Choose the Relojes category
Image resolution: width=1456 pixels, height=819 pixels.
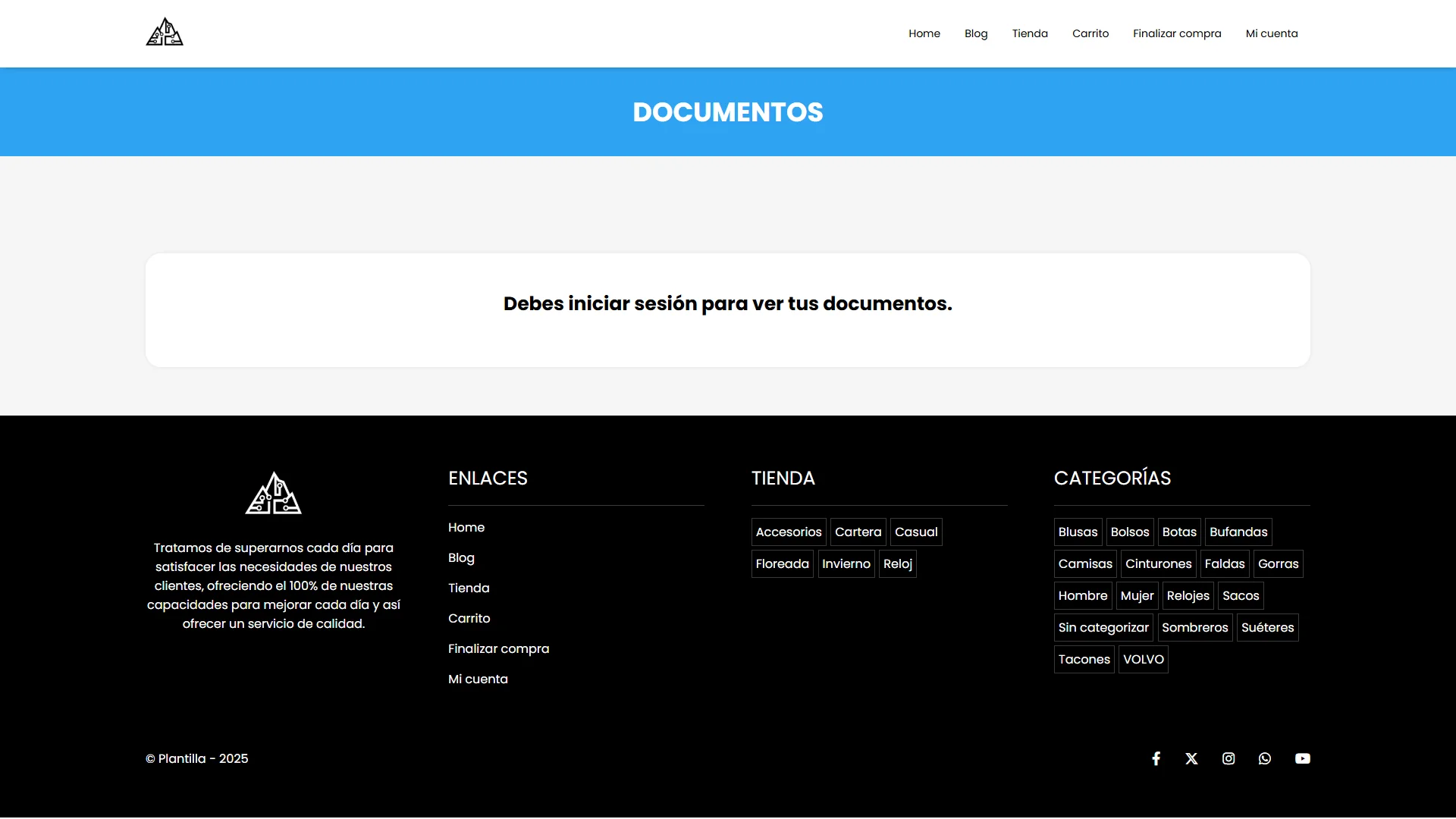click(x=1188, y=595)
